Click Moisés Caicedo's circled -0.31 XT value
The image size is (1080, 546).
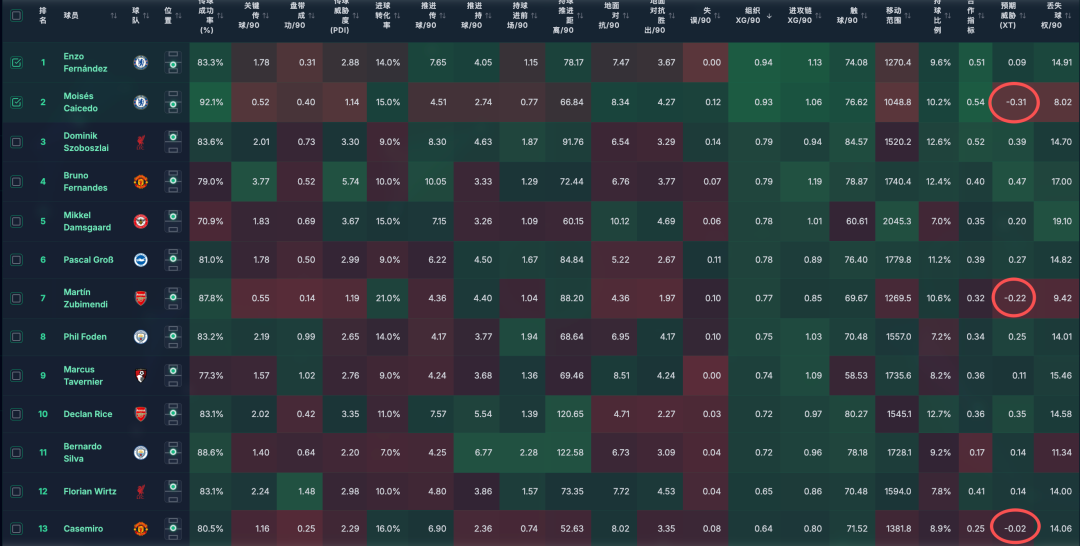point(1016,102)
